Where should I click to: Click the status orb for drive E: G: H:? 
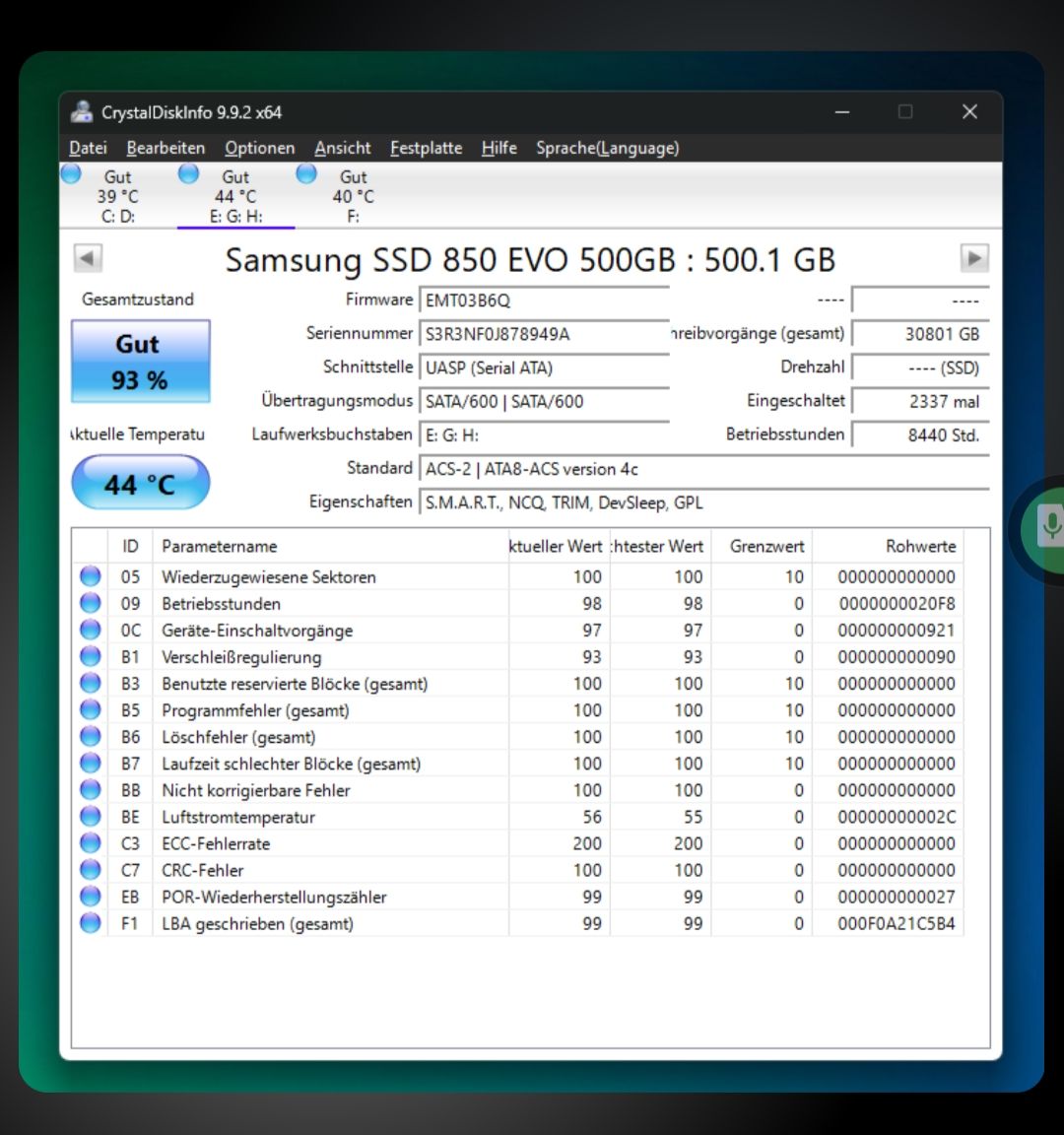click(x=188, y=173)
